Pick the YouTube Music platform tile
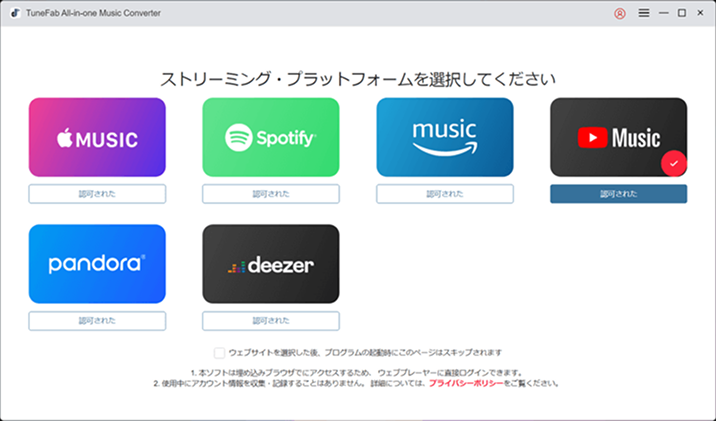The height and width of the screenshot is (421, 716). (618, 137)
